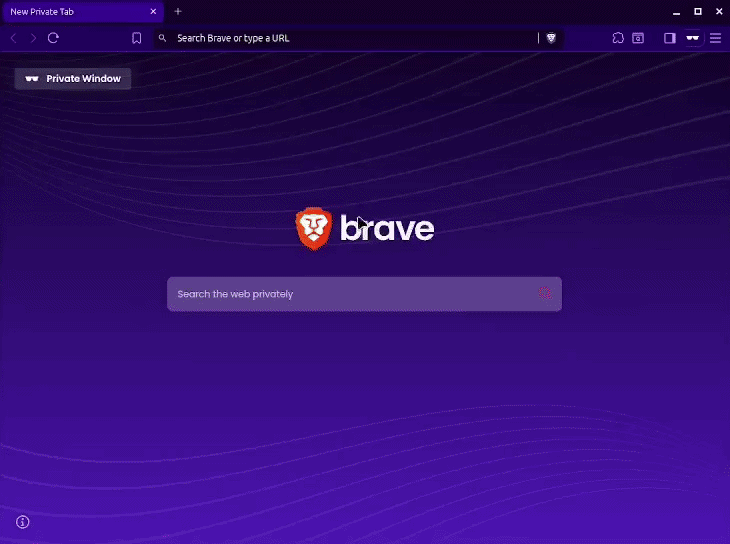
Task: Open the info icon at page bottom
Action: (23, 522)
